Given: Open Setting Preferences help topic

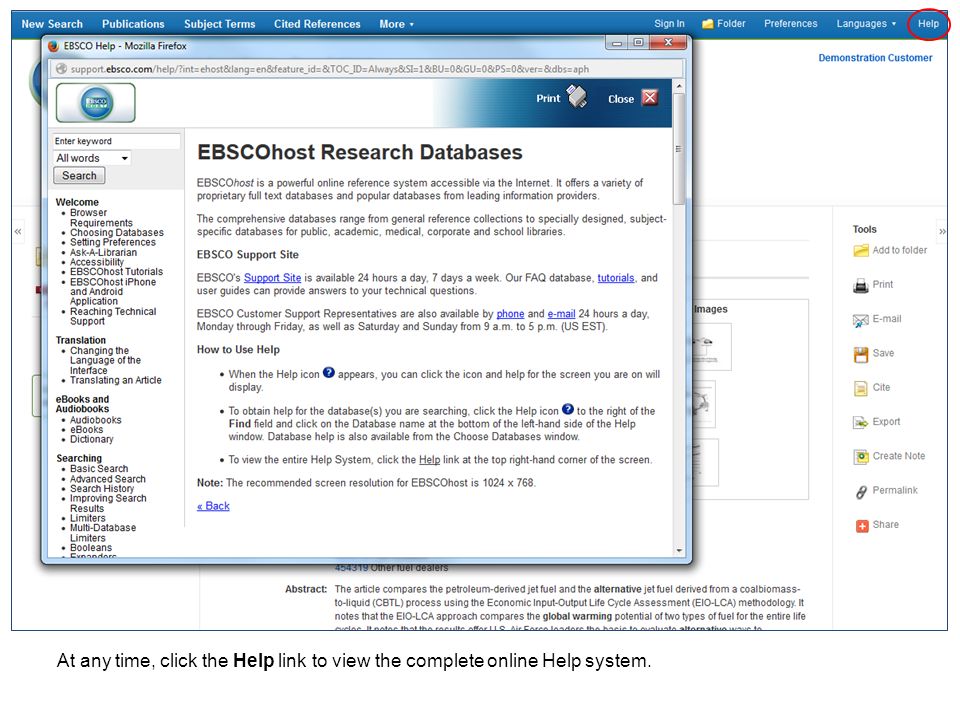Looking at the screenshot, I should (x=113, y=242).
